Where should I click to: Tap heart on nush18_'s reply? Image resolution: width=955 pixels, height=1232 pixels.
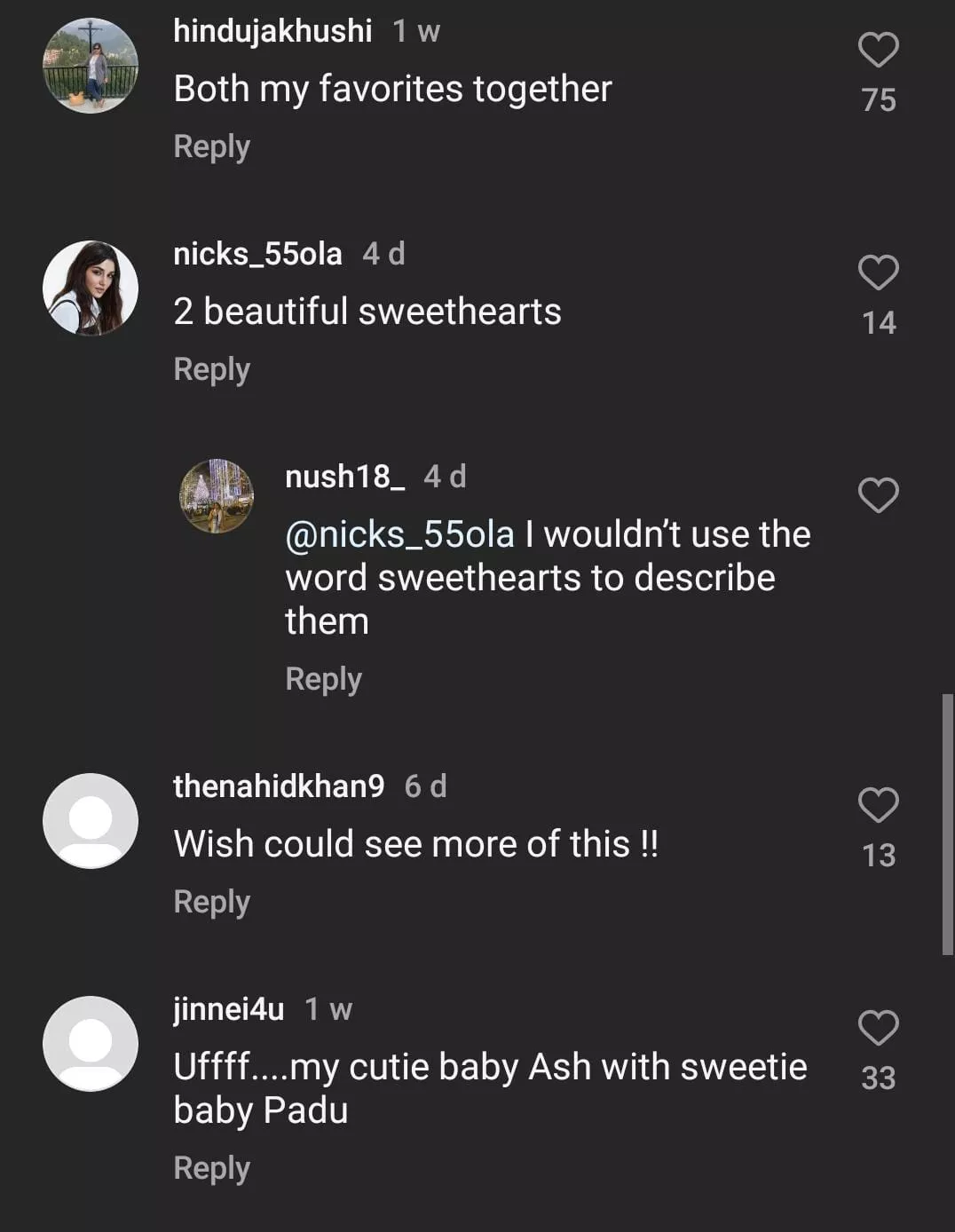[x=878, y=495]
